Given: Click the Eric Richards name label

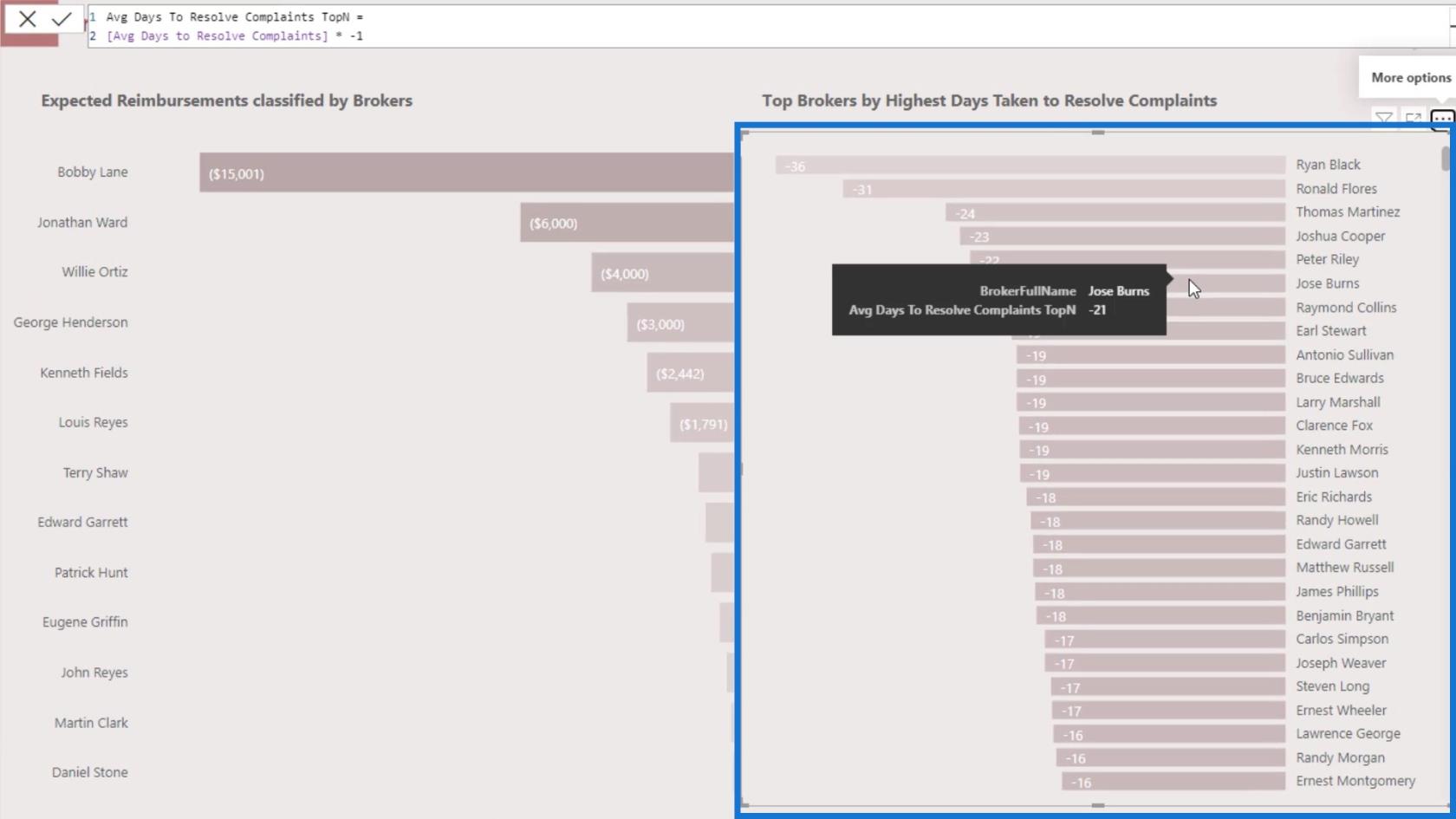Looking at the screenshot, I should coord(1334,497).
